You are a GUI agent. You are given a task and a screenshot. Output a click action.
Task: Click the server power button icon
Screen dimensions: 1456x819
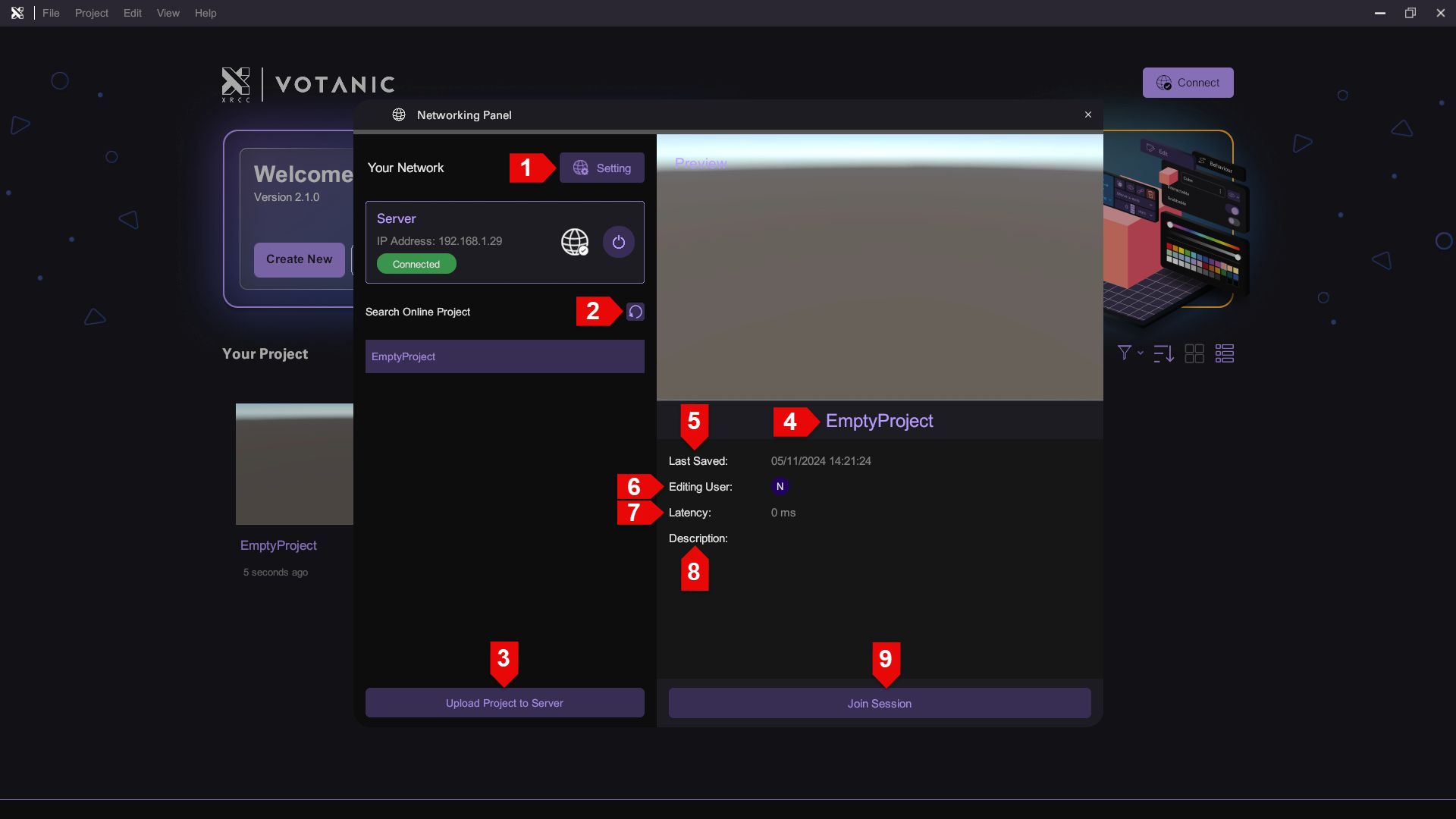618,242
